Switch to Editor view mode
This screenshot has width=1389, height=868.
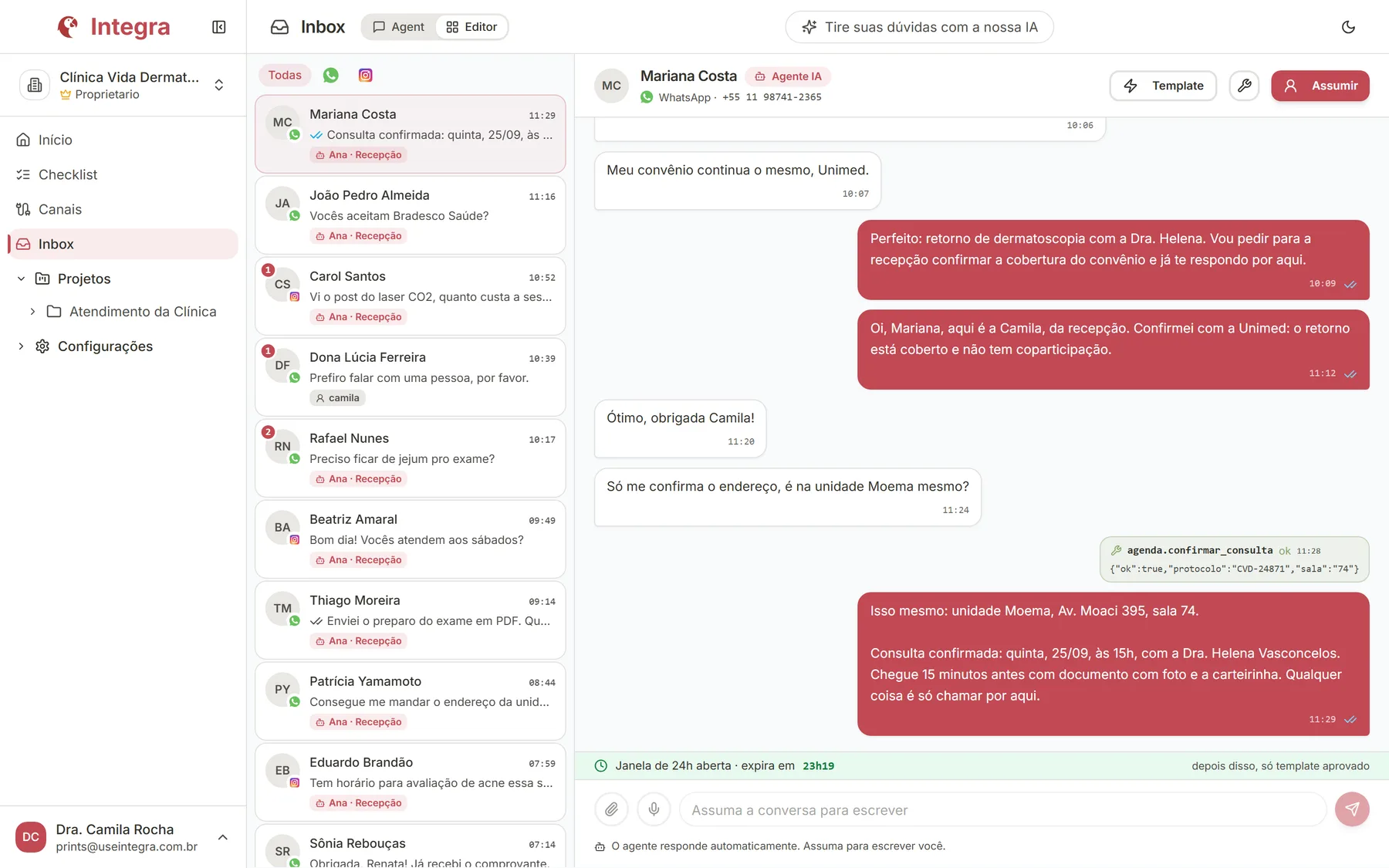coord(471,27)
